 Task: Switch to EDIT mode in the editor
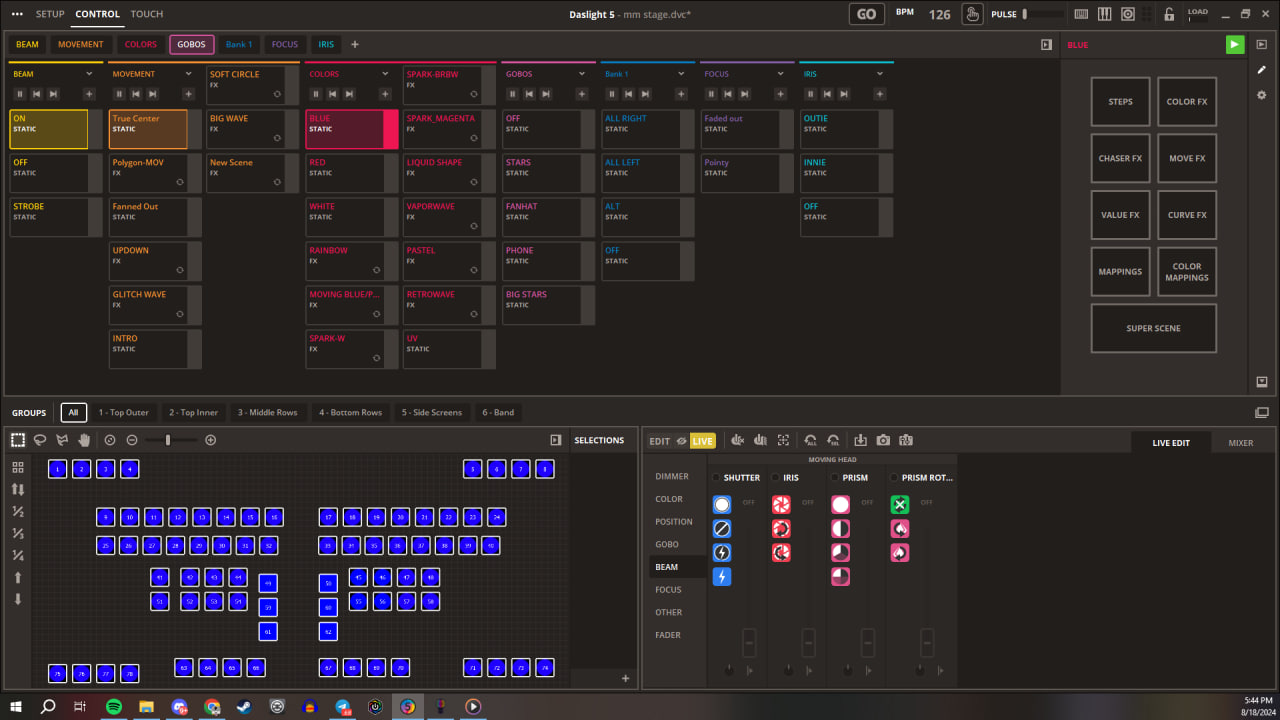[x=660, y=441]
